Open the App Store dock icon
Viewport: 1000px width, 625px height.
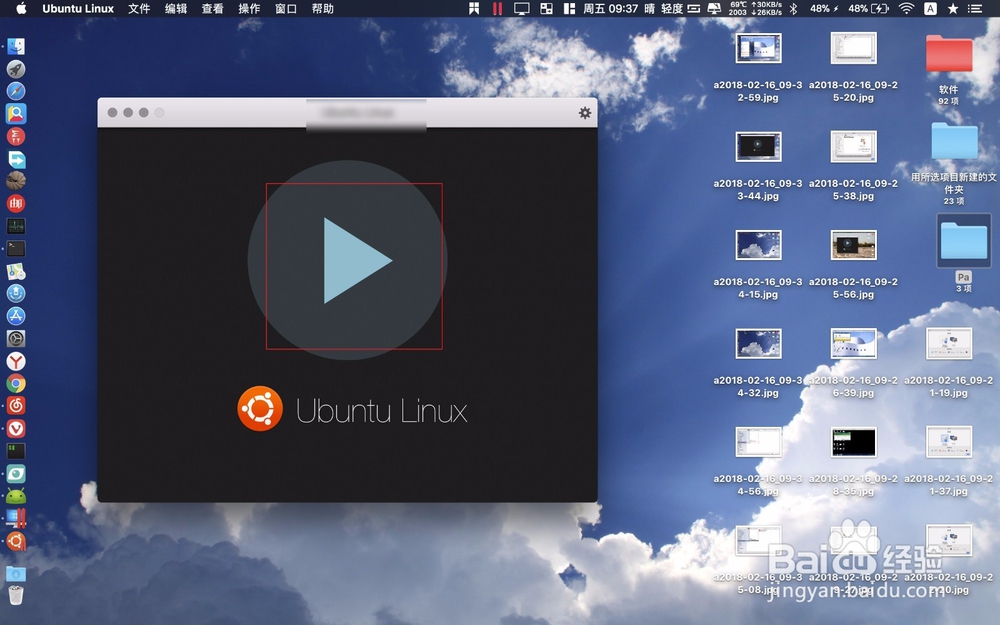[x=16, y=316]
